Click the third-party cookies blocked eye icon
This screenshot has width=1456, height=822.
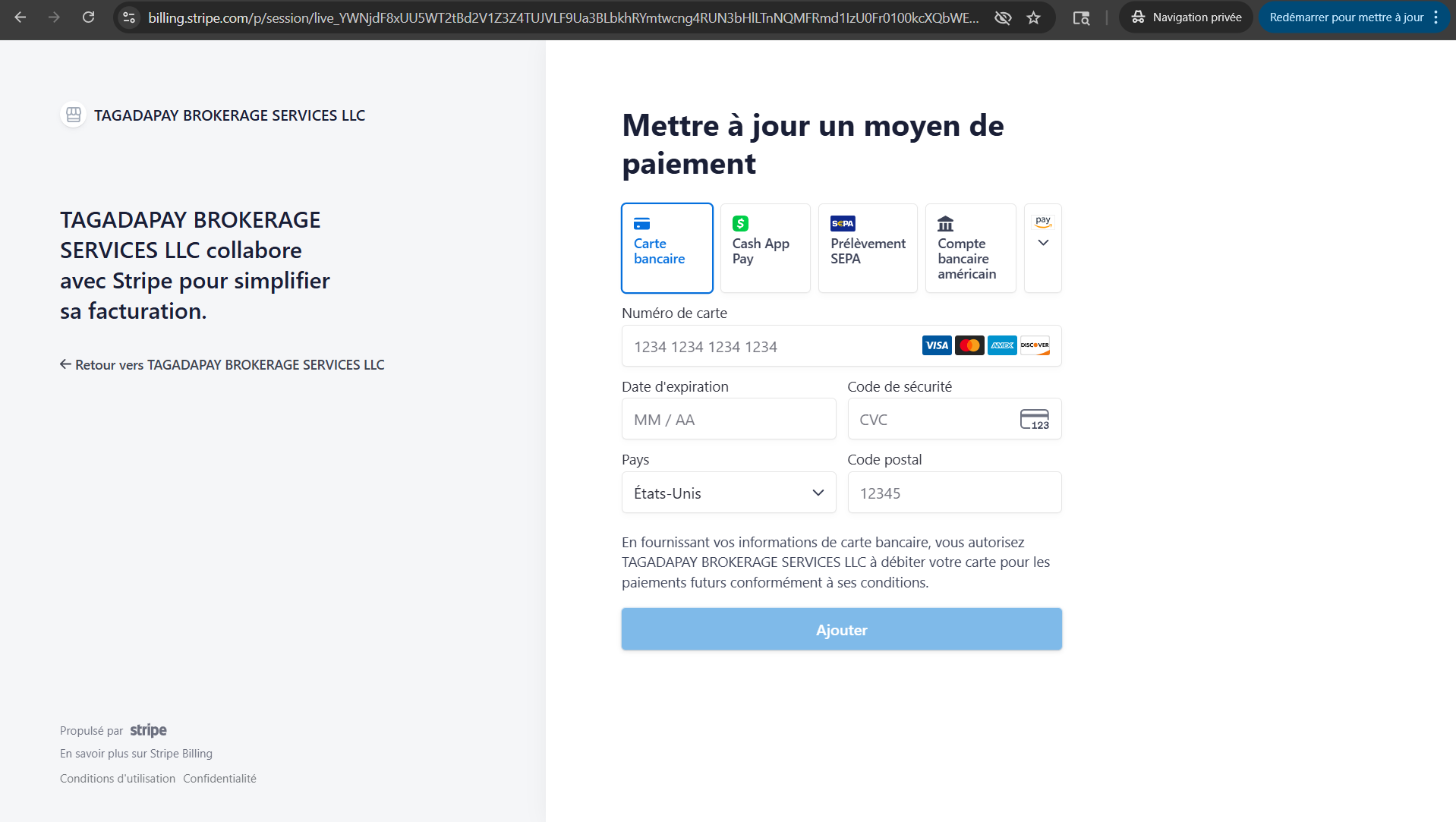1003,17
